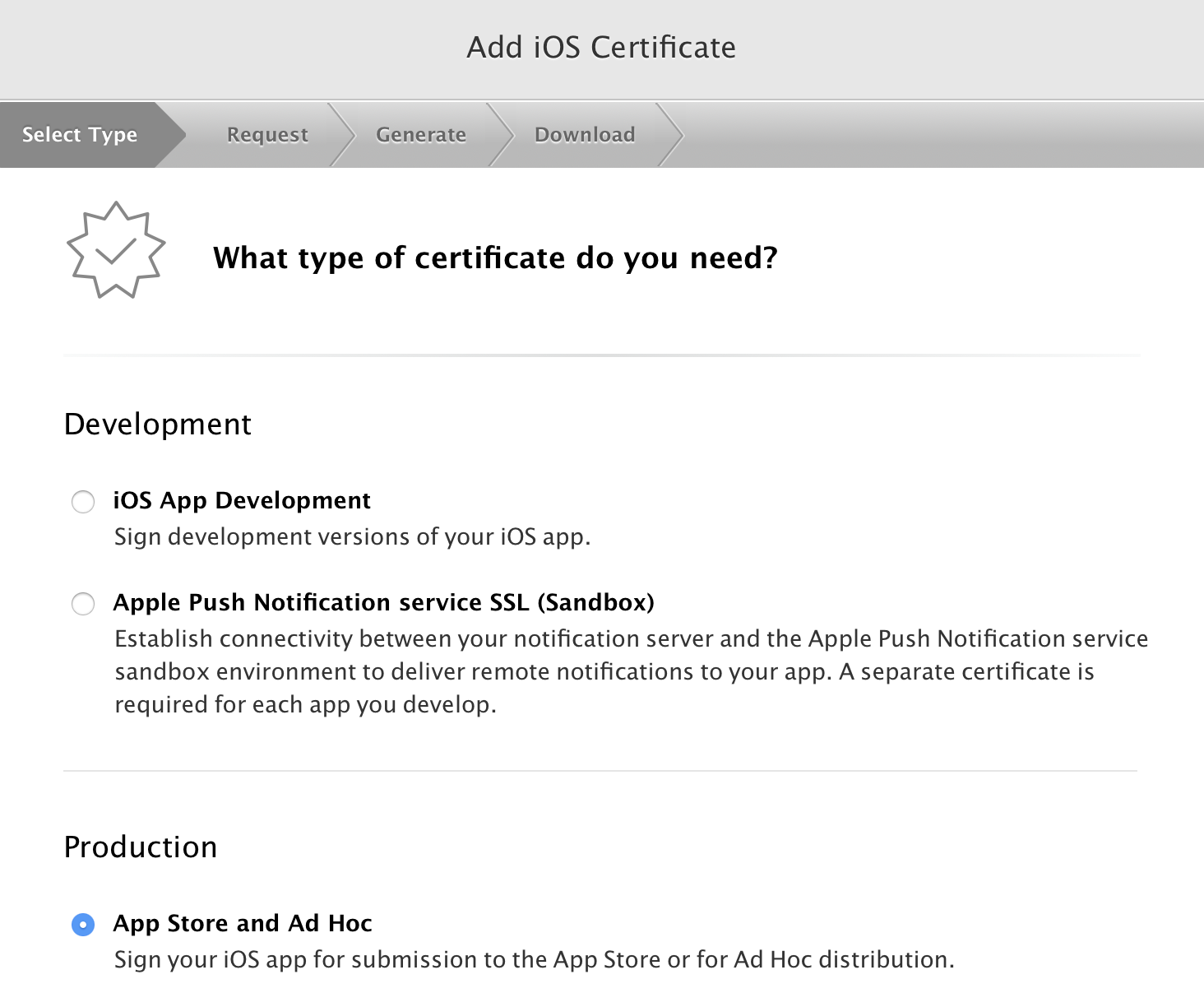
Task: Click the 'Establish connectivity' push notification description
Action: 631,671
